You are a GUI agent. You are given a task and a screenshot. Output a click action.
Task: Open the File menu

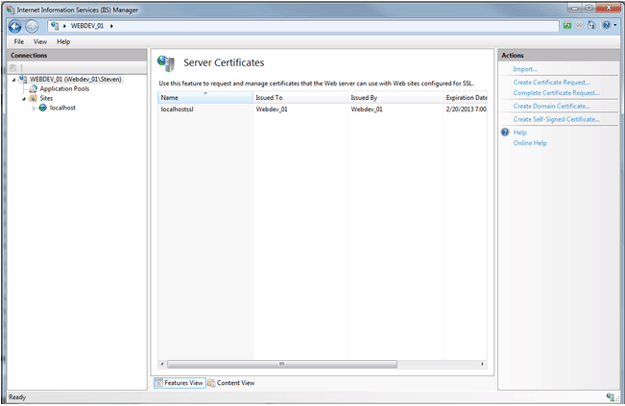(19, 42)
